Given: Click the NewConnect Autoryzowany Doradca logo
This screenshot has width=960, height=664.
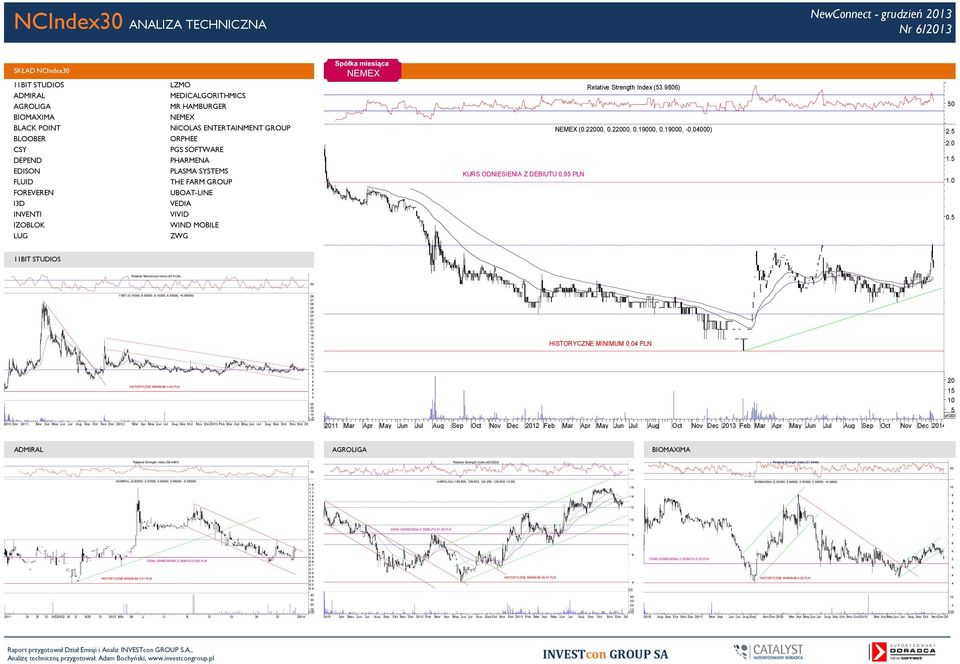Looking at the screenshot, I should [902, 652].
